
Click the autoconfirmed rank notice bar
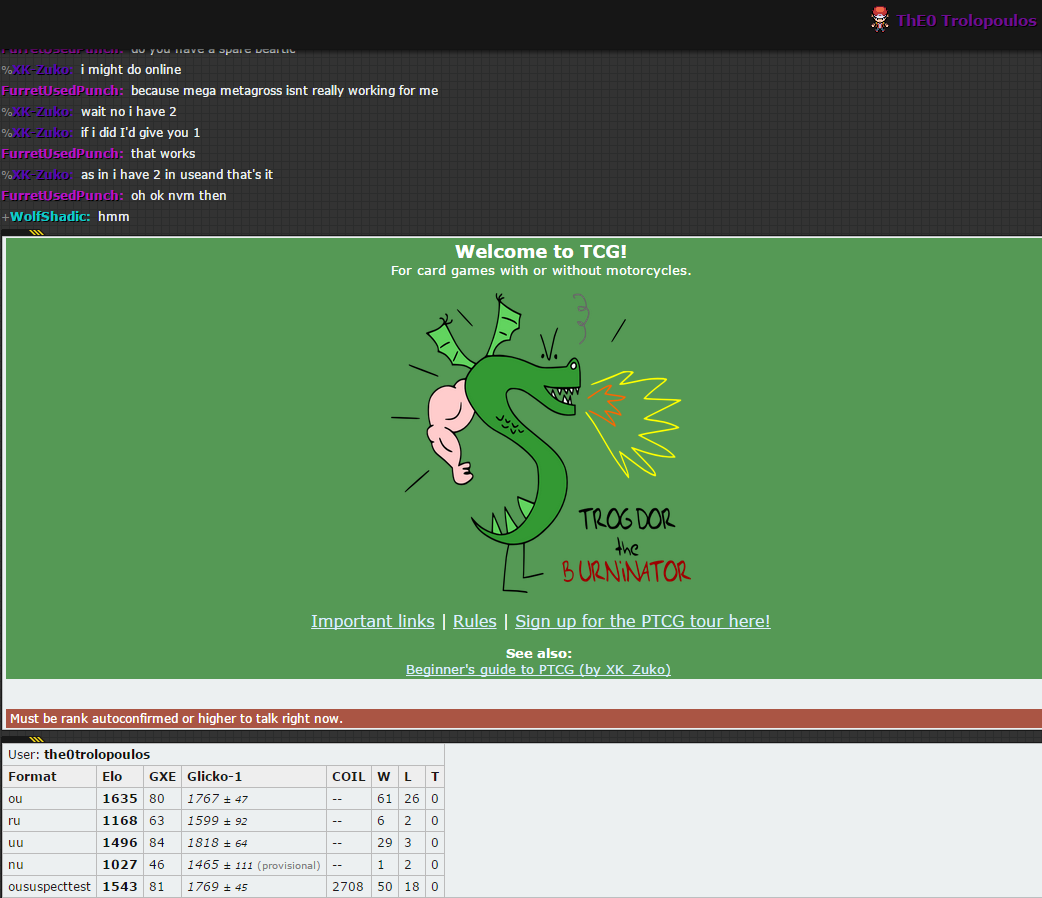[520, 718]
